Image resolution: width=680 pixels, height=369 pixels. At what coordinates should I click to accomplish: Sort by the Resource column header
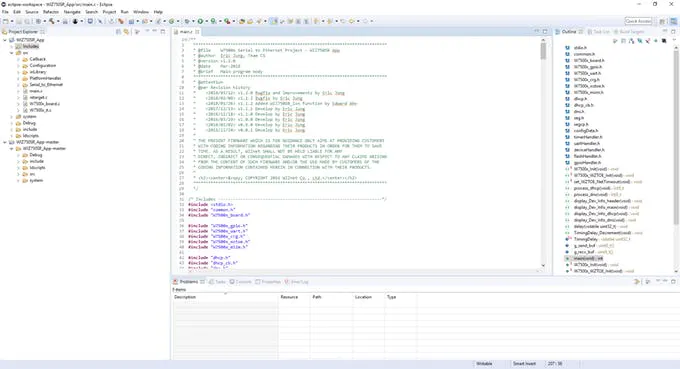tap(294, 297)
